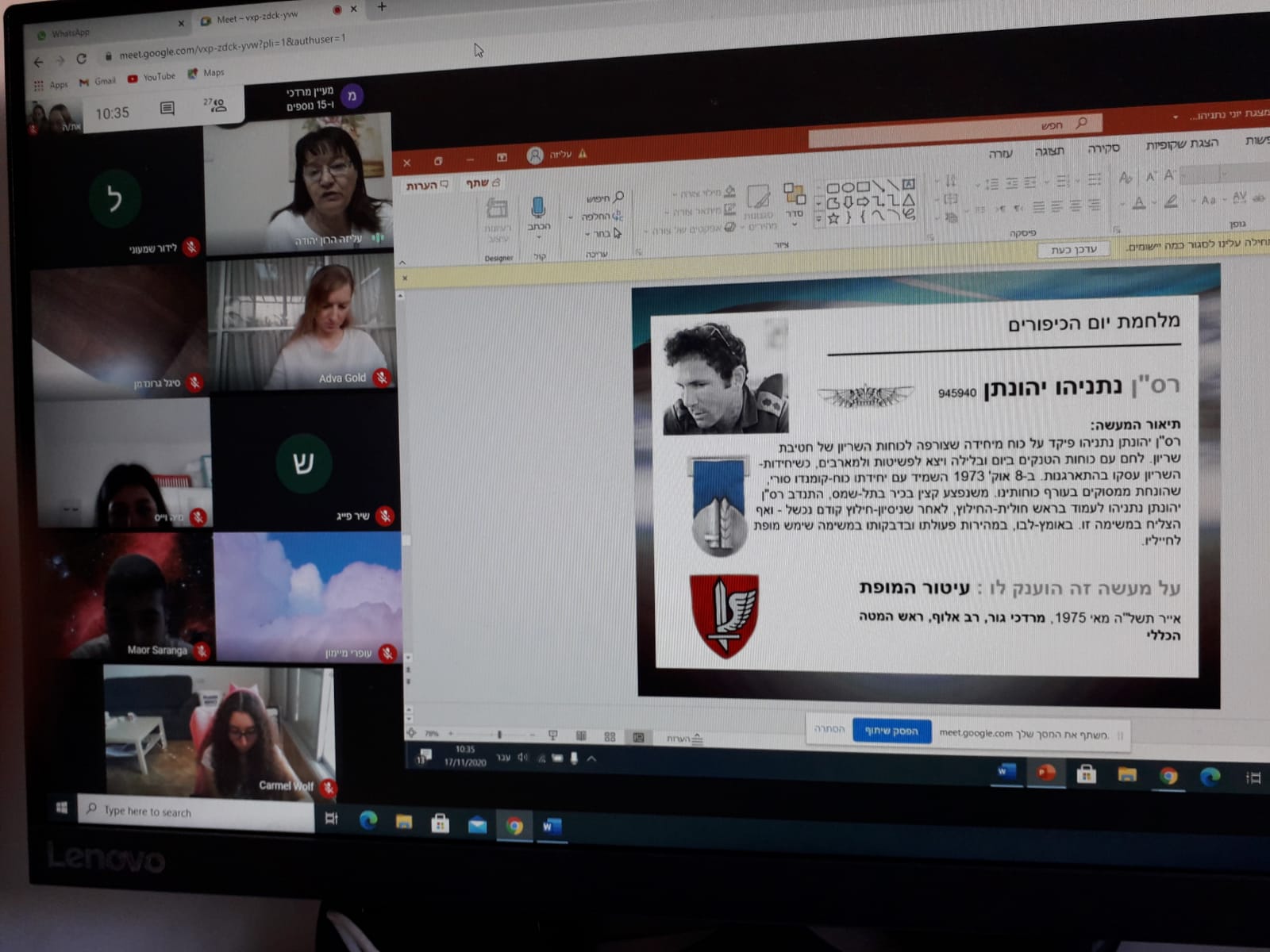The image size is (1270, 952).
Task: Select the star shape in shapes gallery
Action: [x=833, y=218]
